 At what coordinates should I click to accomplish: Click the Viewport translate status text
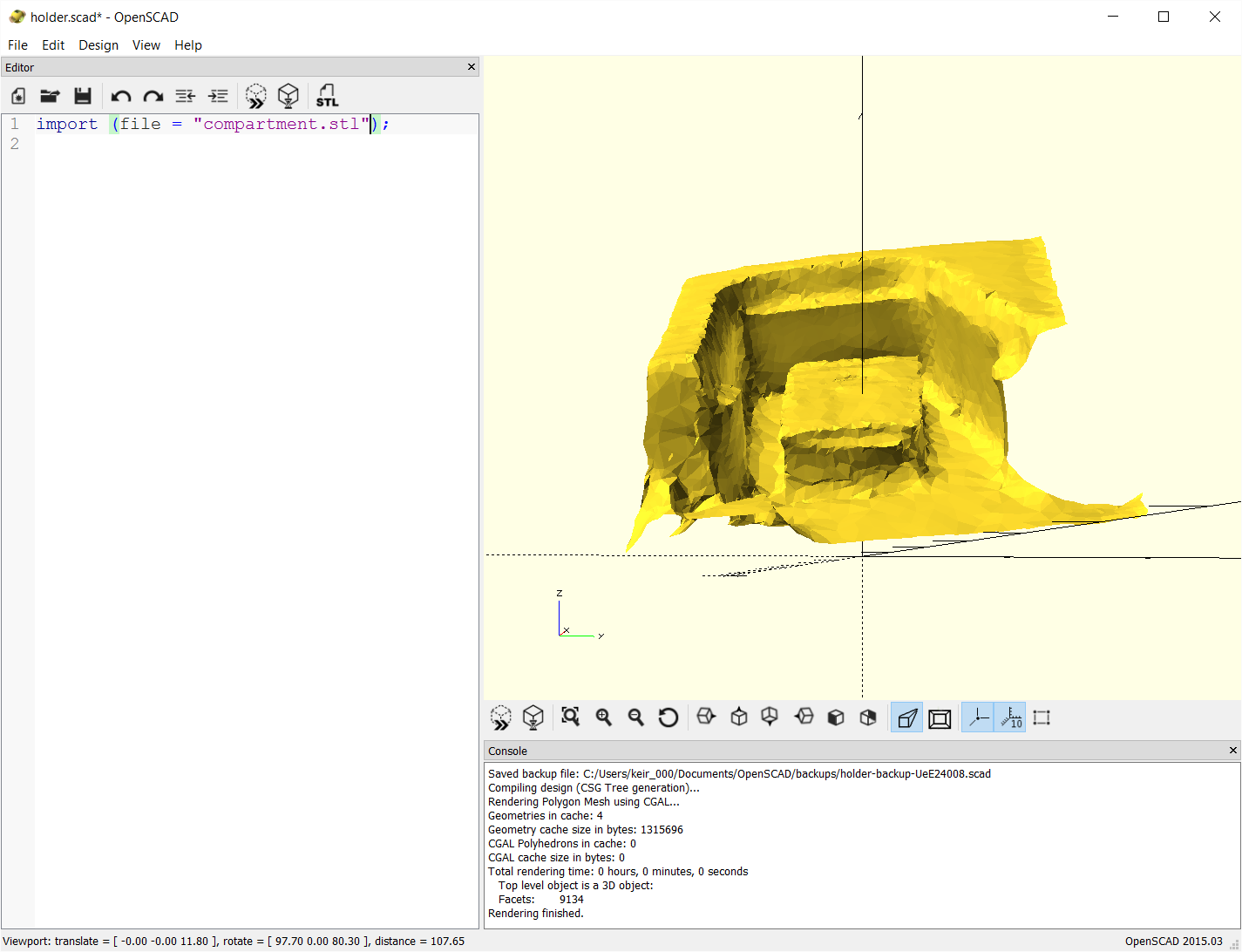click(234, 942)
